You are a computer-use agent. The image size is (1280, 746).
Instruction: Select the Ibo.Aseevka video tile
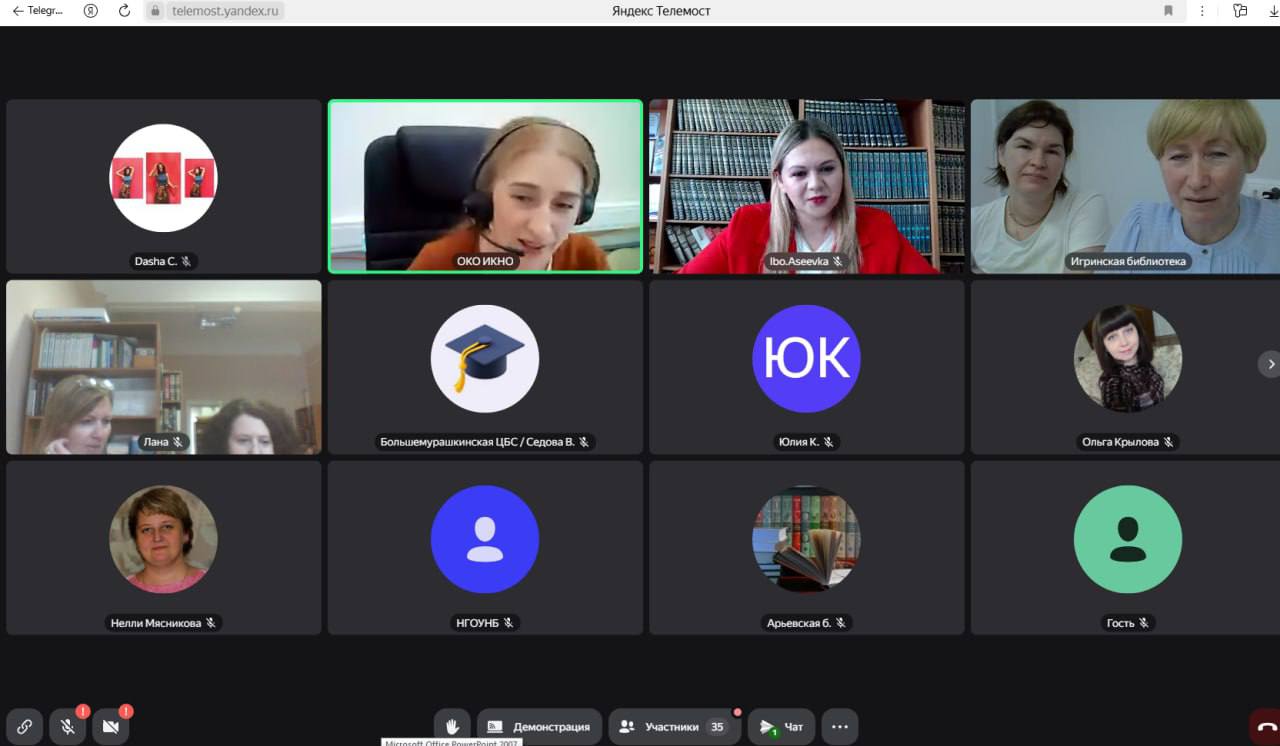pyautogui.click(x=807, y=186)
